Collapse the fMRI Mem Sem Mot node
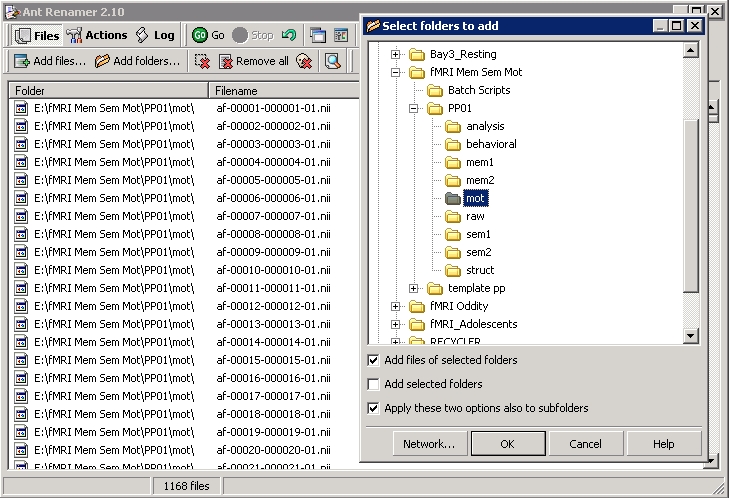The width and height of the screenshot is (729, 498). tap(395, 73)
